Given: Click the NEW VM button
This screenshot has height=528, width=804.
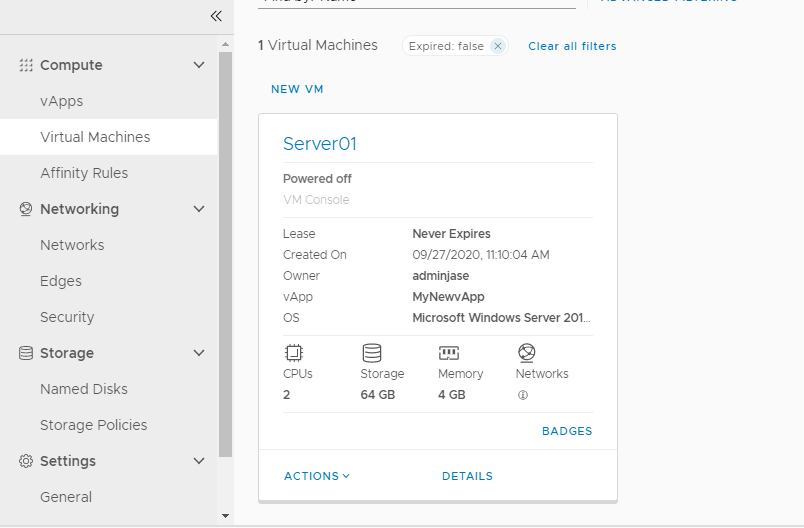Looking at the screenshot, I should [297, 89].
